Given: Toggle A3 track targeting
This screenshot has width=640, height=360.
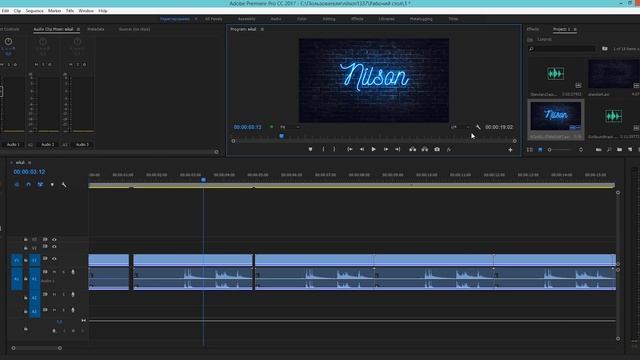Looking at the screenshot, I should click(x=35, y=311).
